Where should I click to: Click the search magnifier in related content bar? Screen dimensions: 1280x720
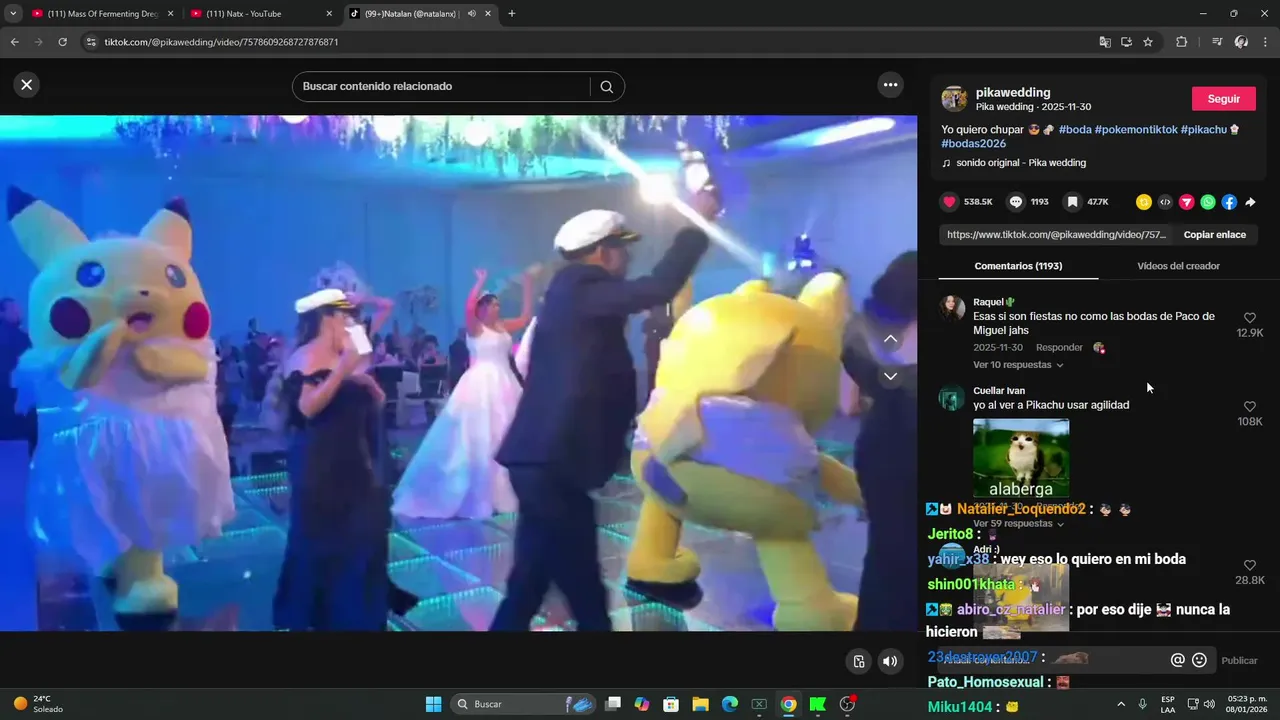tap(606, 86)
